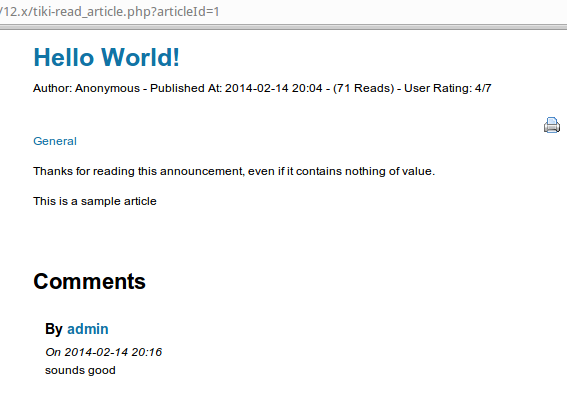Click the Thanks for reading sentence start
567x394 pixels.
[x=84, y=171]
